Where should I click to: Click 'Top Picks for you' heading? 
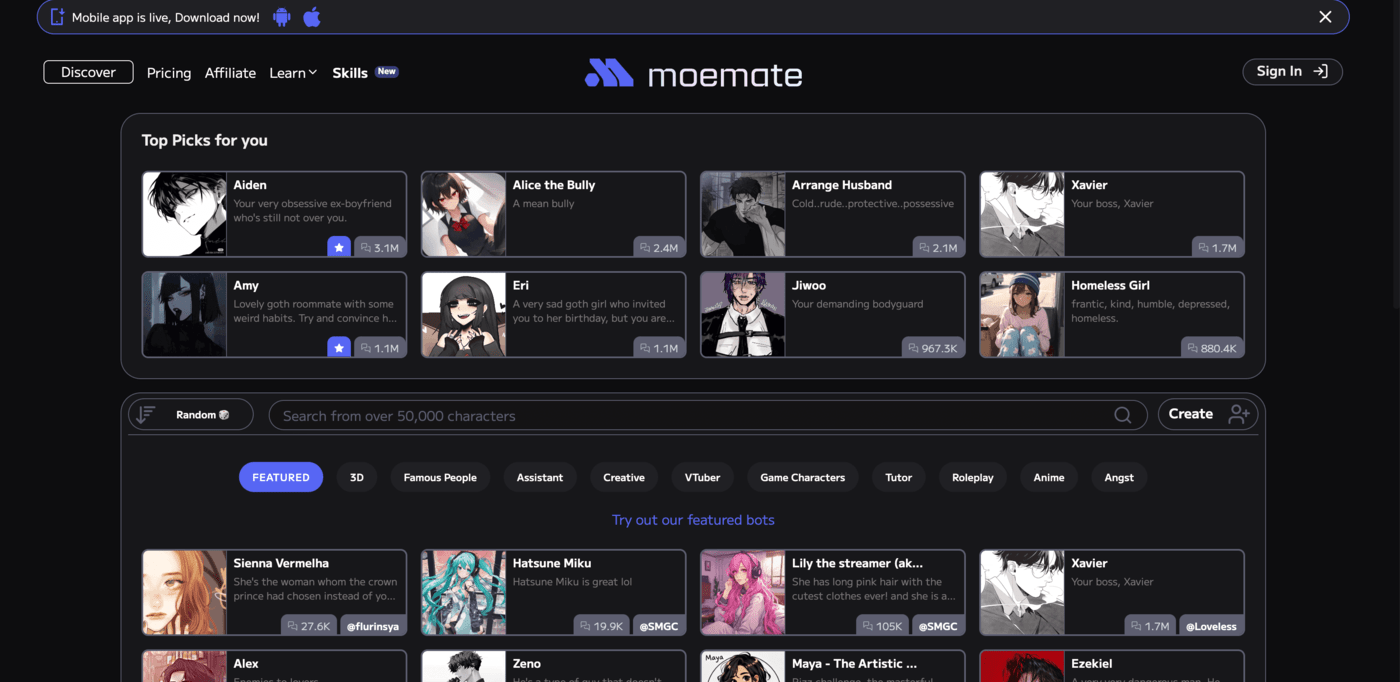[205, 140]
